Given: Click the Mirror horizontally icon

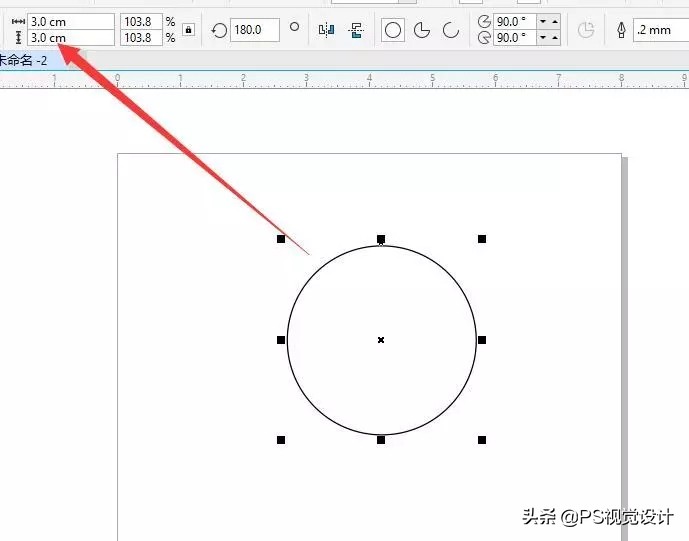Looking at the screenshot, I should [x=325, y=30].
